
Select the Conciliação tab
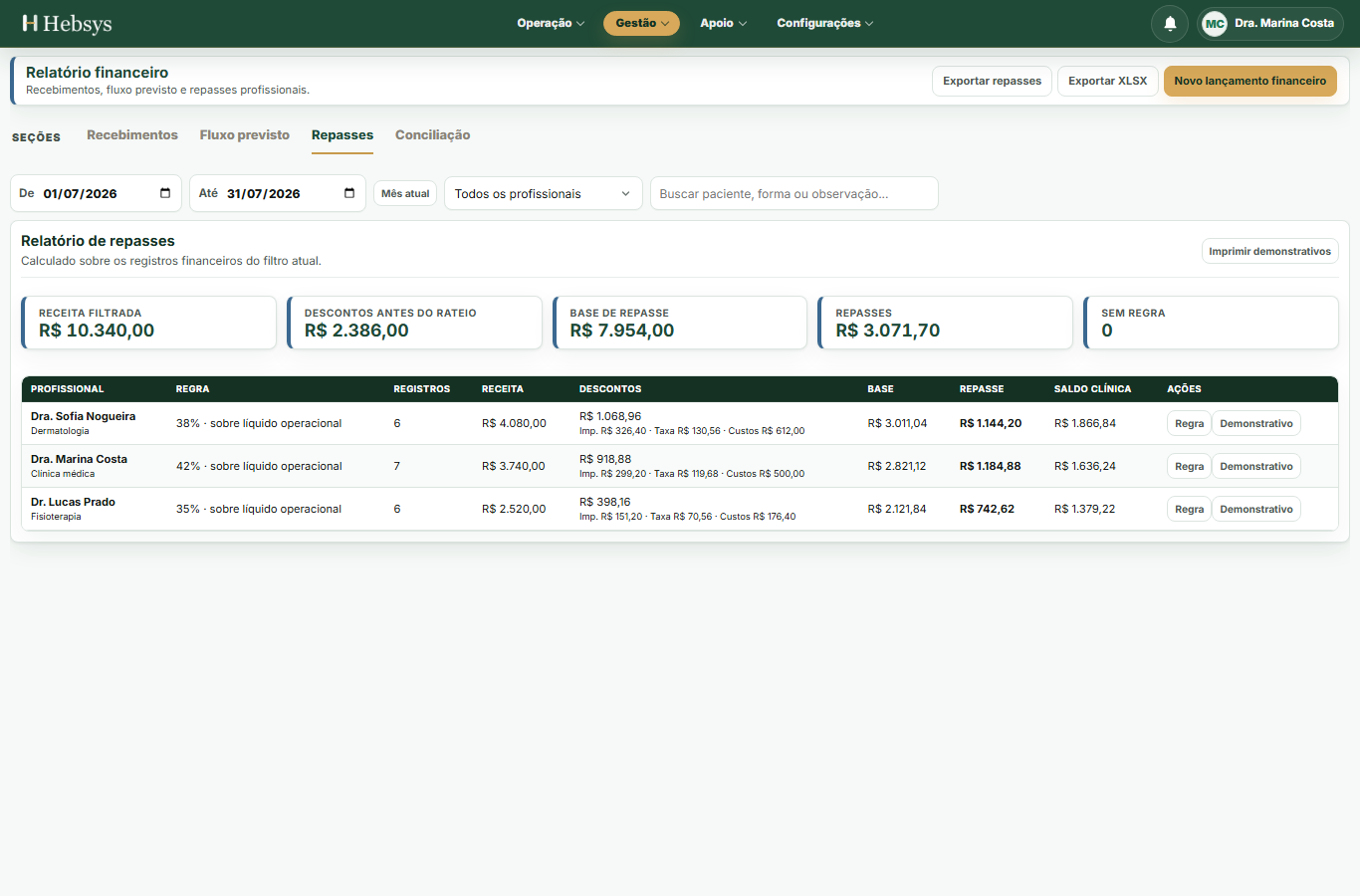pos(433,135)
